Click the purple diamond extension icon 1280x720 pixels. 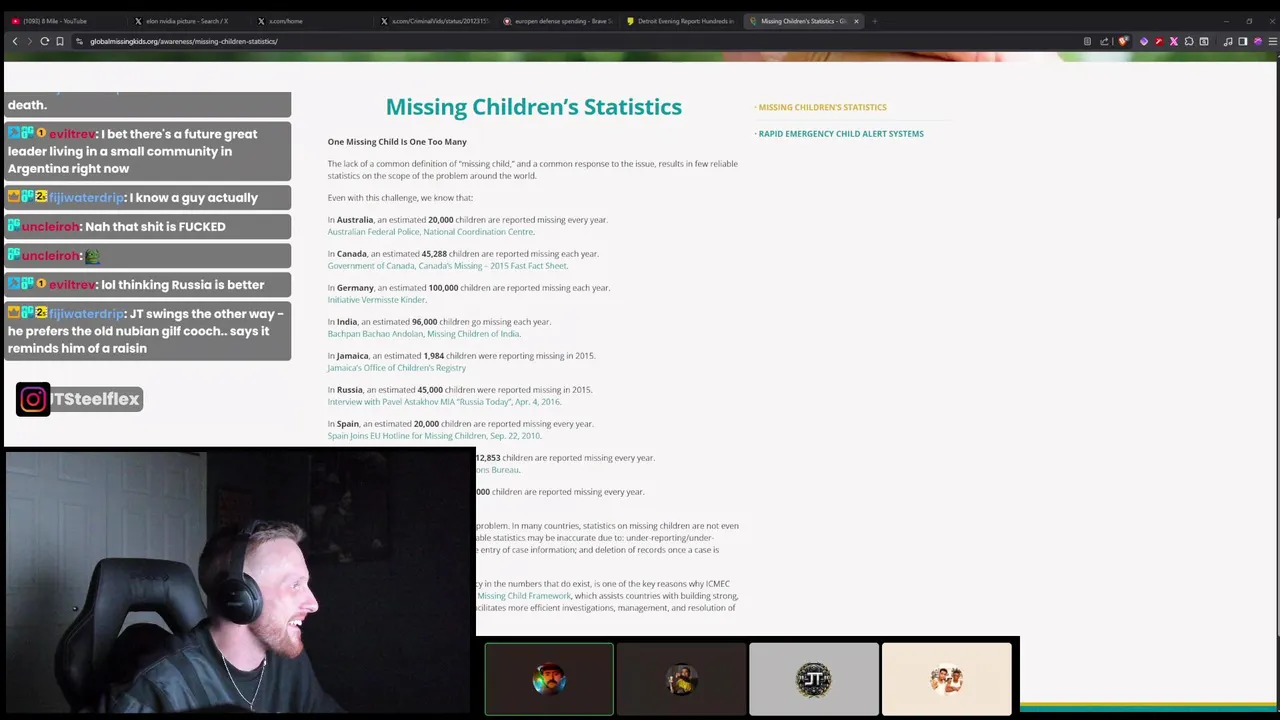pyautogui.click(x=1144, y=41)
